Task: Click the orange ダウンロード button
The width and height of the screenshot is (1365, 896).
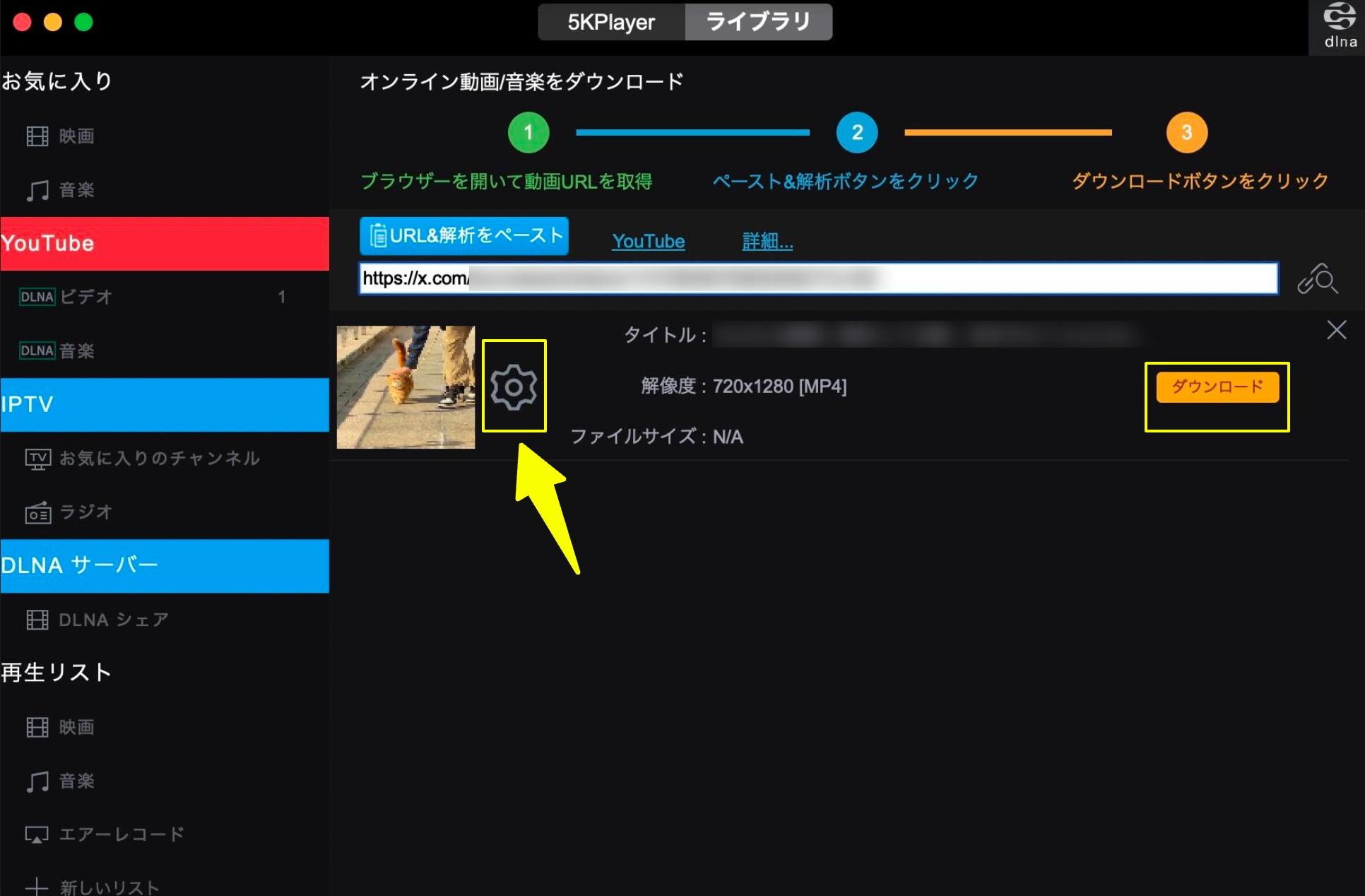Action: point(1217,387)
